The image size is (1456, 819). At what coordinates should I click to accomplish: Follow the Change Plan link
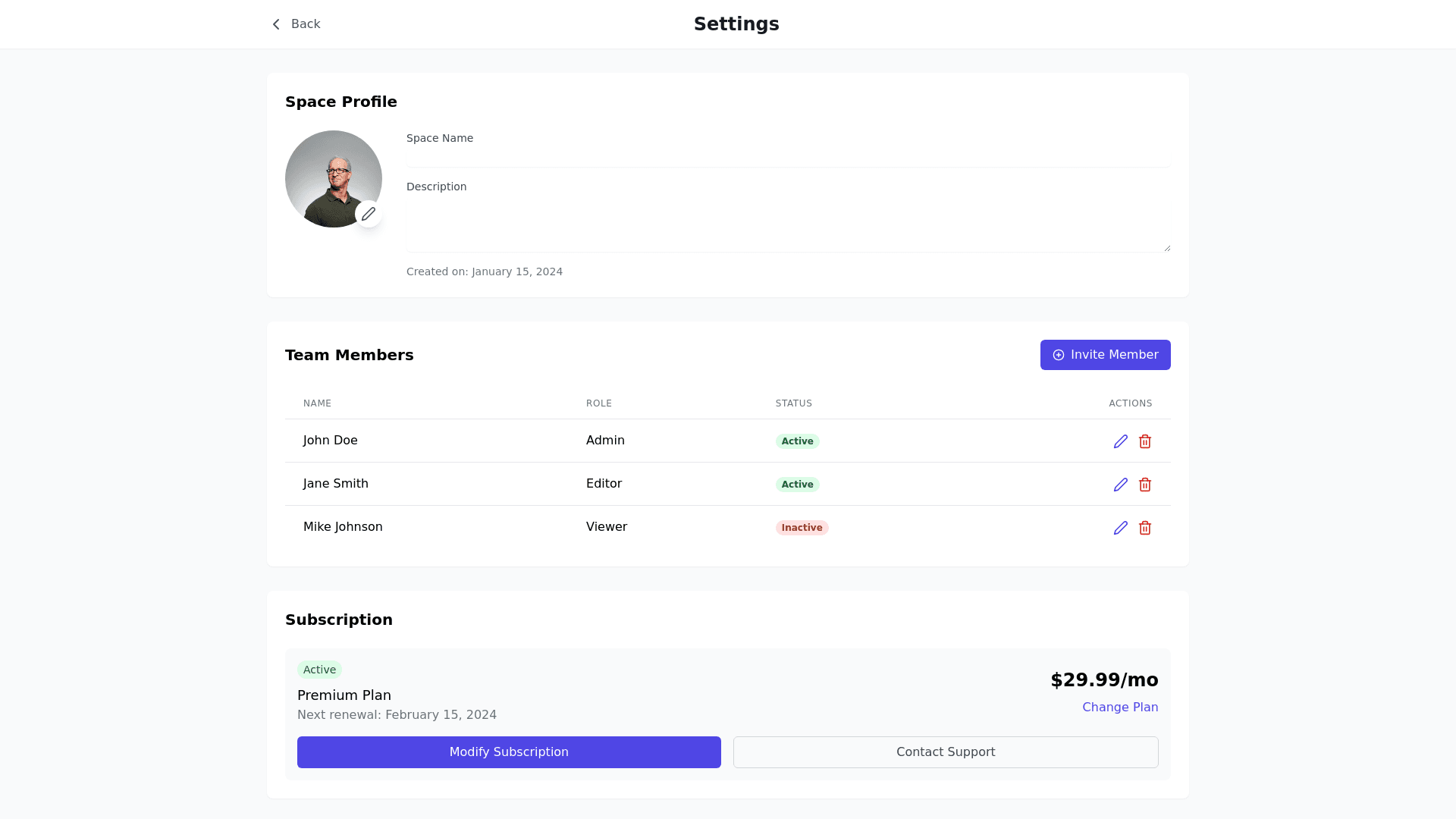point(1119,708)
